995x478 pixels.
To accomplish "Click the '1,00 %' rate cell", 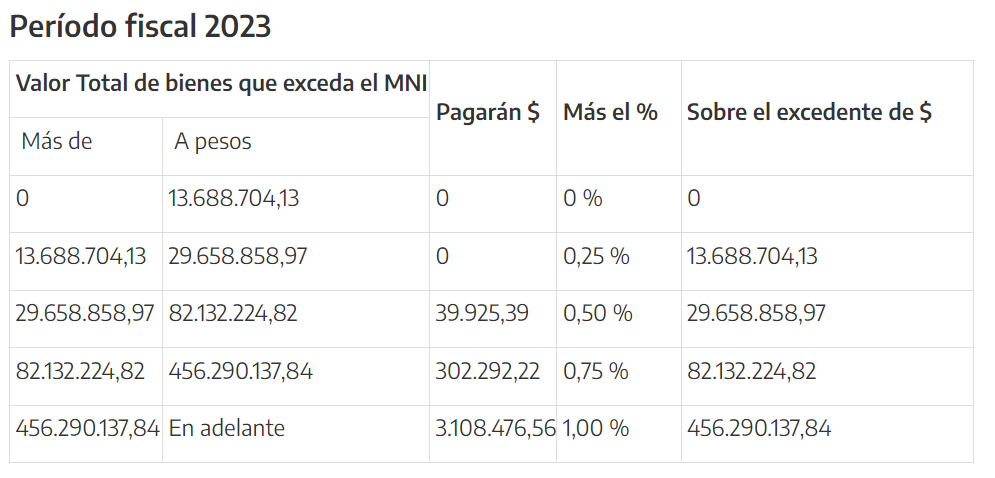I will point(595,429).
